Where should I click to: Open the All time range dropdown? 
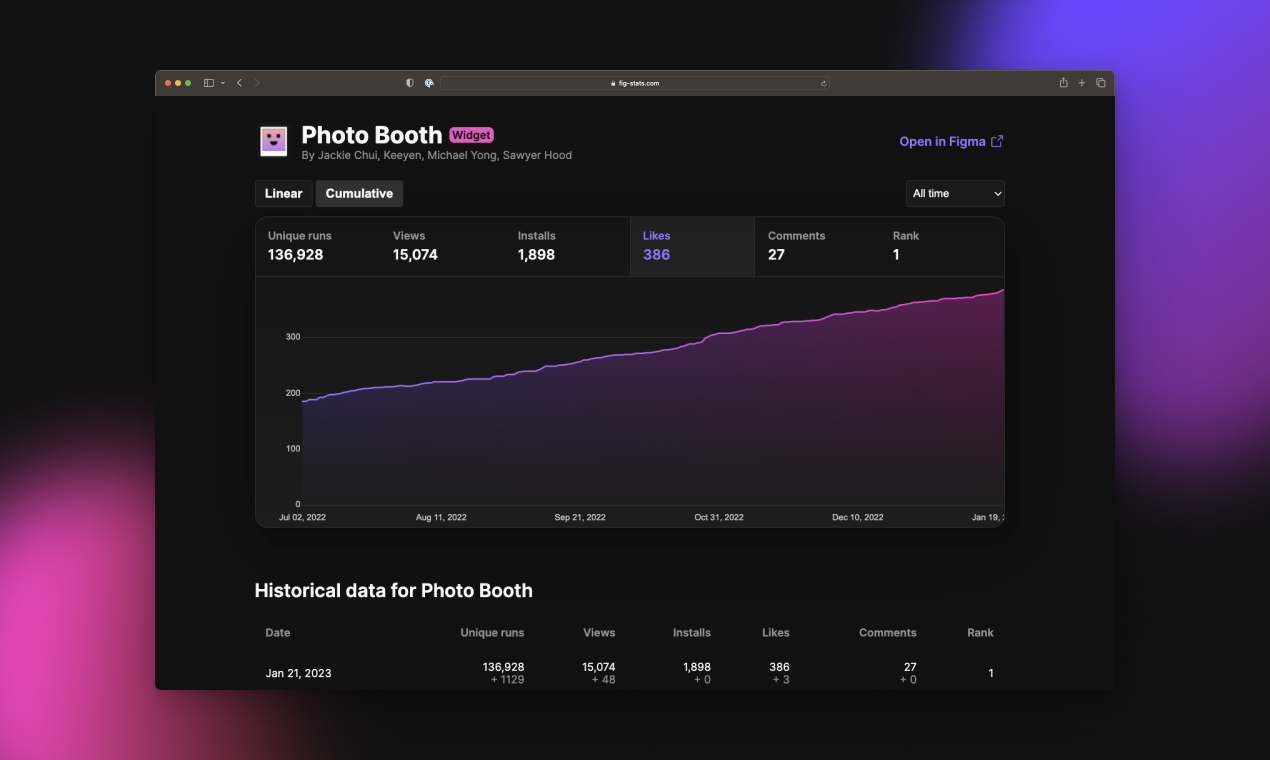[x=955, y=193]
